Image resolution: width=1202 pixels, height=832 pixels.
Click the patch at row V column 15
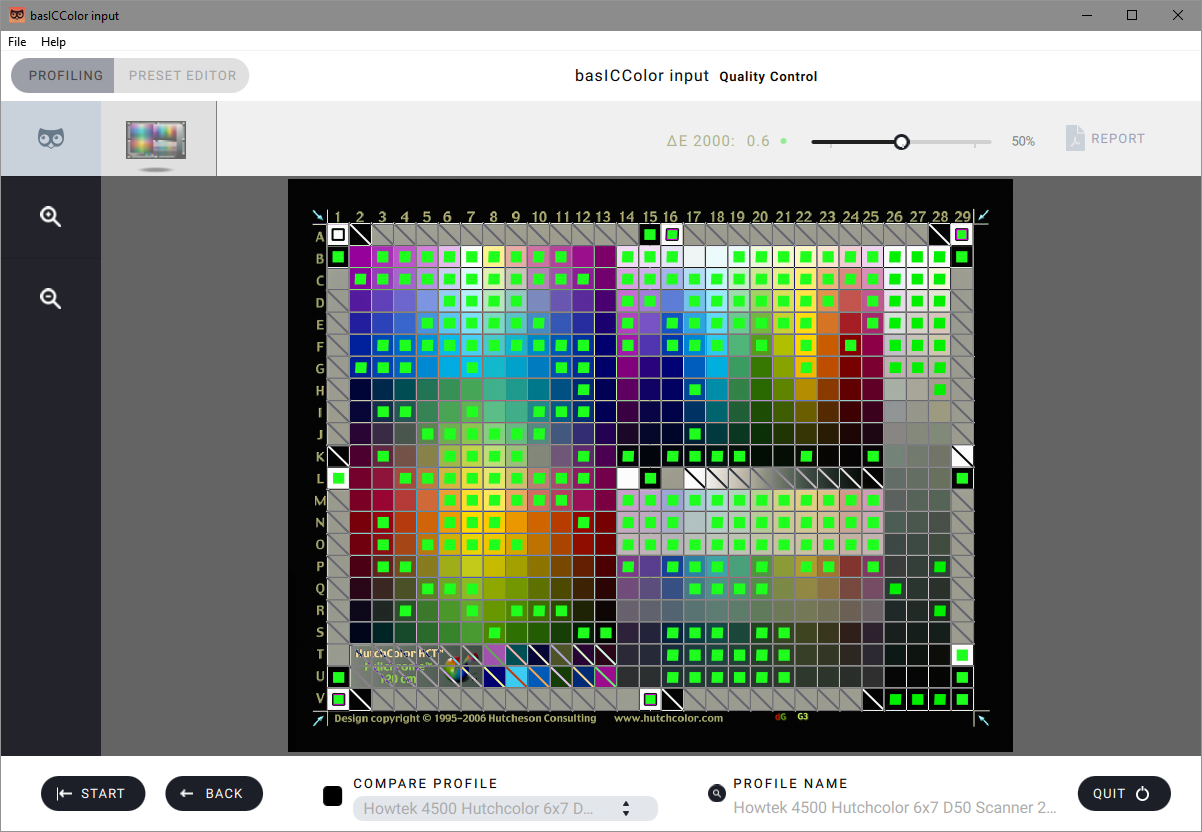point(650,699)
